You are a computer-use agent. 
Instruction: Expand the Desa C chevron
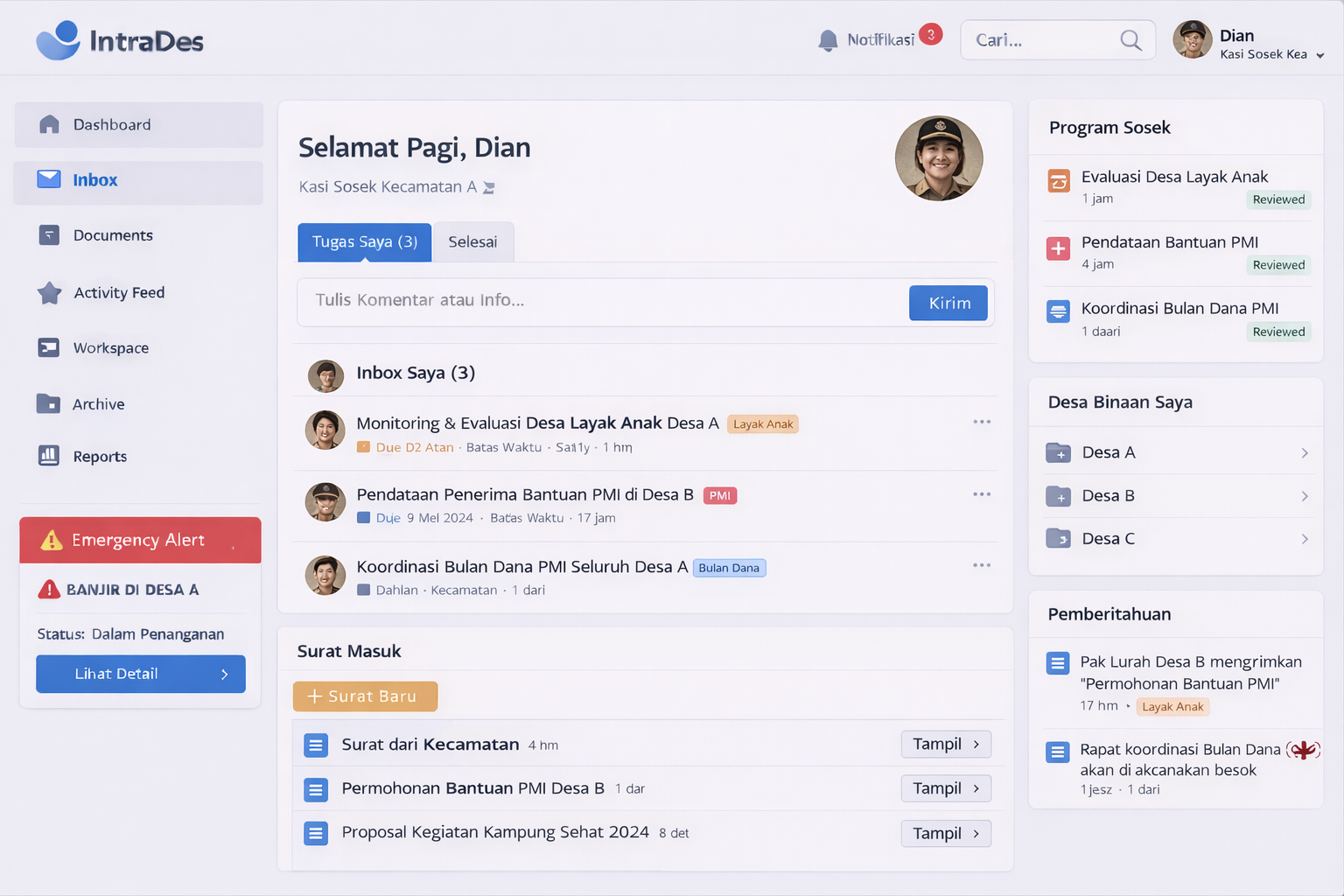[x=1304, y=539]
